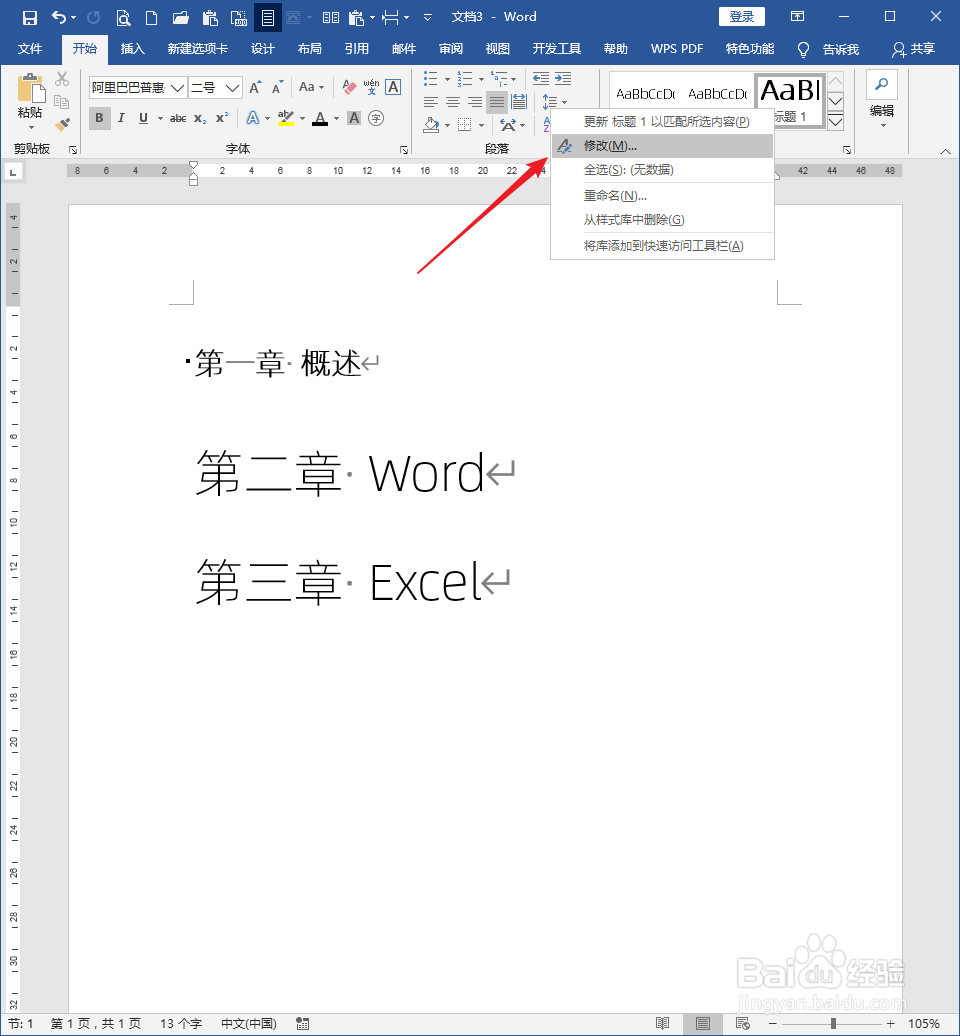Apply superscript formatting
Viewport: 960px width, 1036px height.
(x=222, y=118)
